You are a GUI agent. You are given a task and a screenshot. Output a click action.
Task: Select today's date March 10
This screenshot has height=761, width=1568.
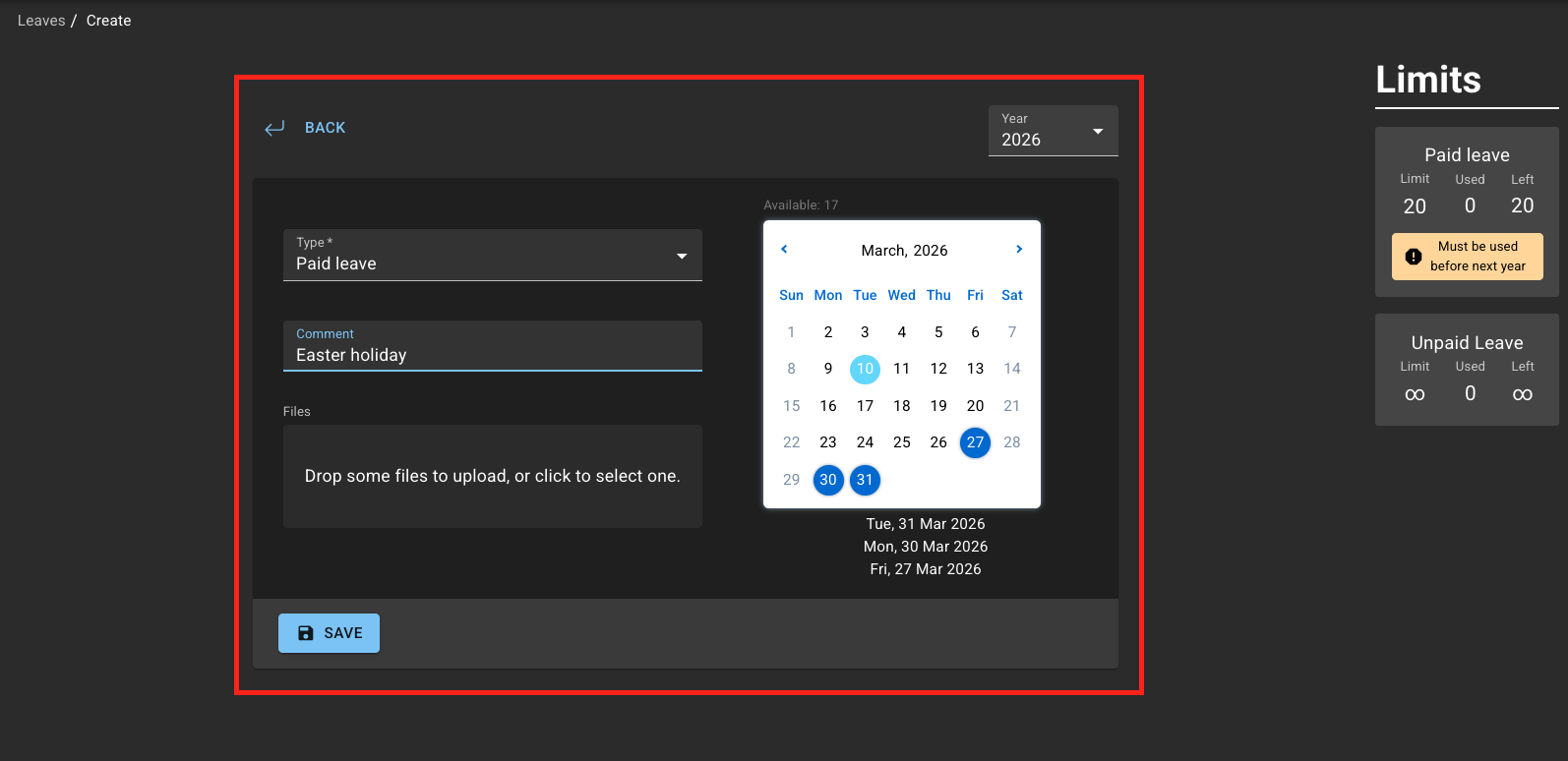(865, 369)
